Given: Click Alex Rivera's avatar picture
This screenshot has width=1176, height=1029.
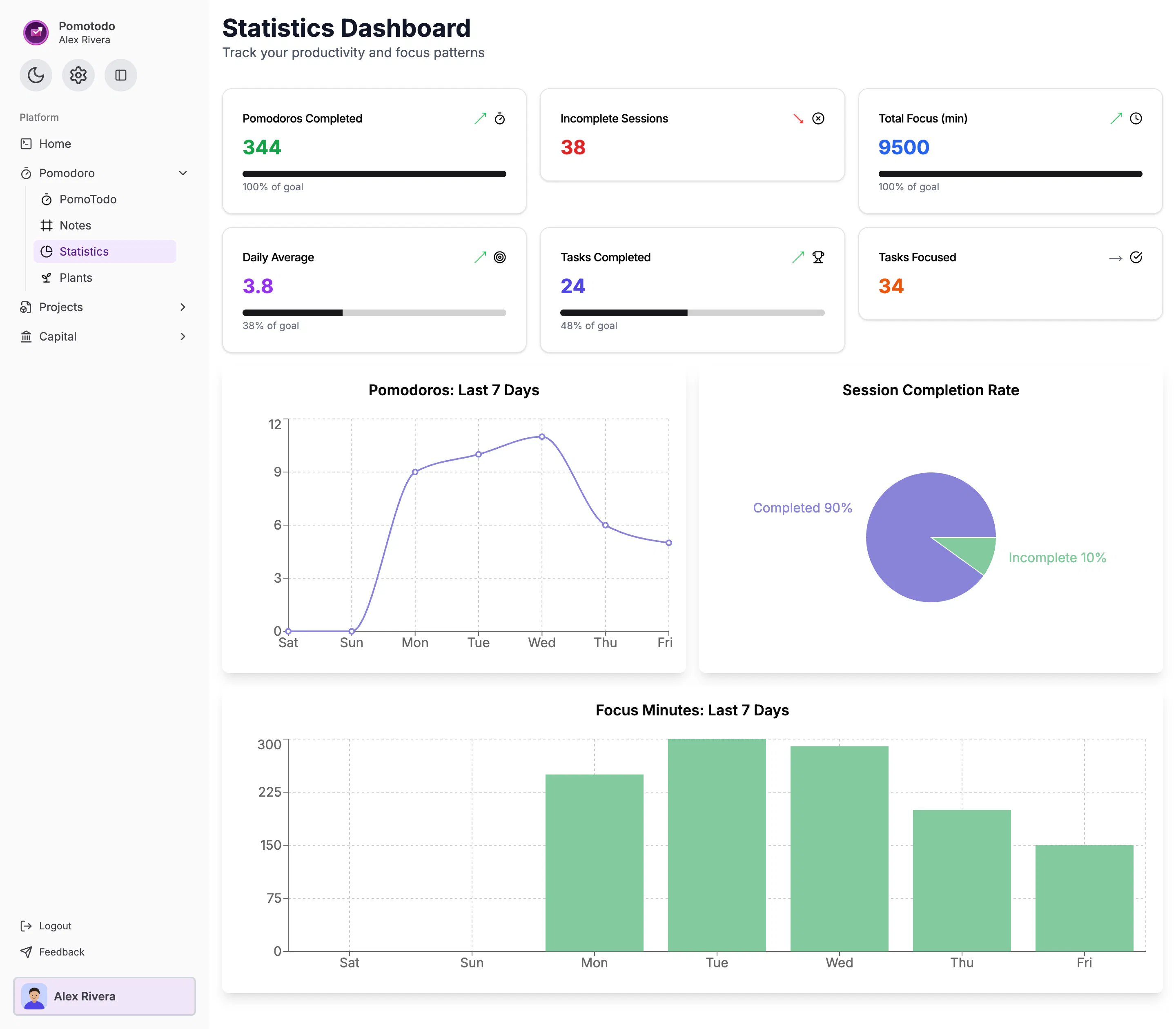Looking at the screenshot, I should point(34,996).
